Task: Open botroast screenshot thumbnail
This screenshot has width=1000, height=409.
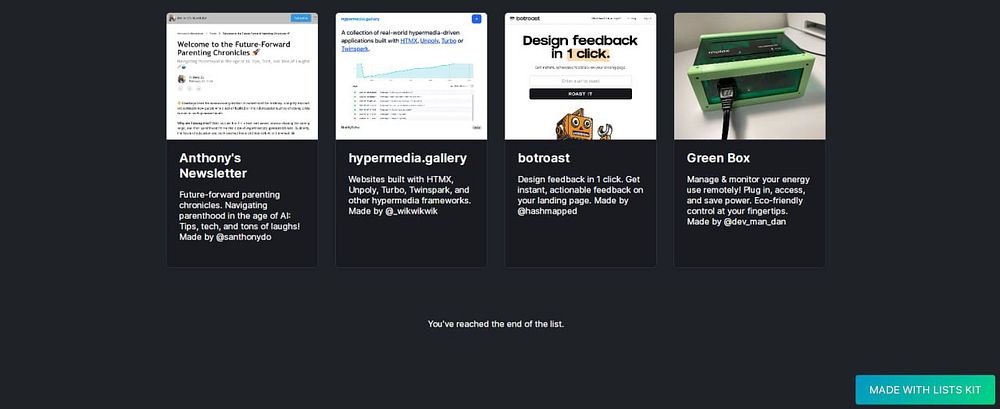Action: tap(580, 76)
